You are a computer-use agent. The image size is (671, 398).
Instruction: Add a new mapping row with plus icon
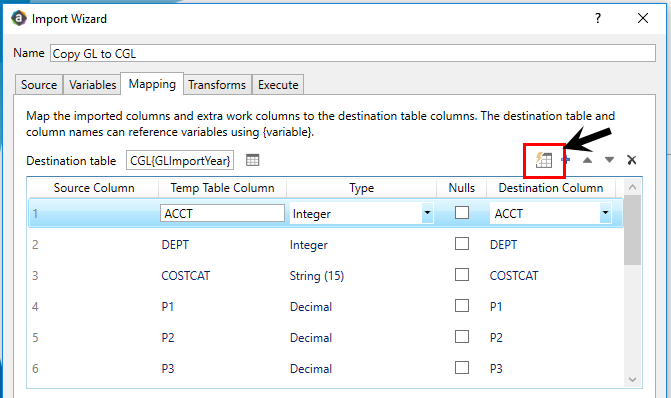(x=566, y=160)
